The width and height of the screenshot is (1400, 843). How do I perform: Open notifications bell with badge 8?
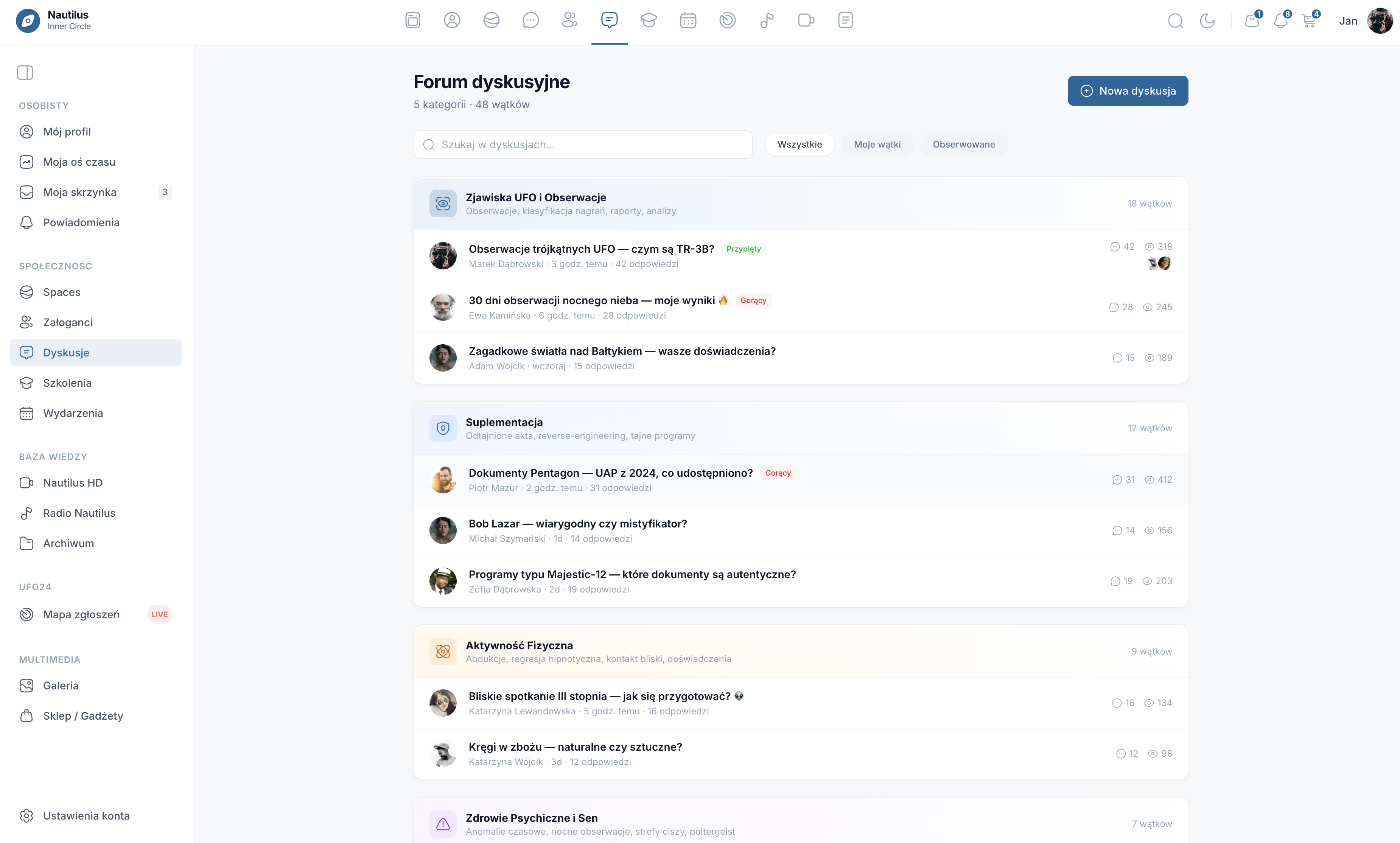(1280, 21)
